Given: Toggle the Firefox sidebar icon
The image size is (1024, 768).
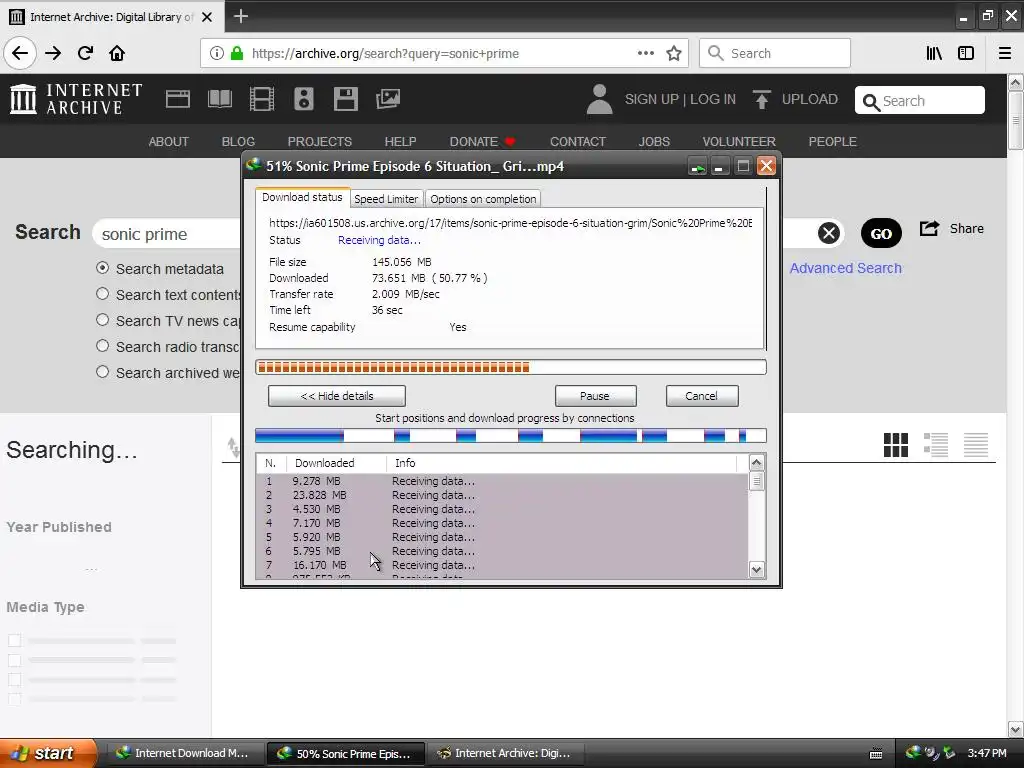Looking at the screenshot, I should click(966, 53).
